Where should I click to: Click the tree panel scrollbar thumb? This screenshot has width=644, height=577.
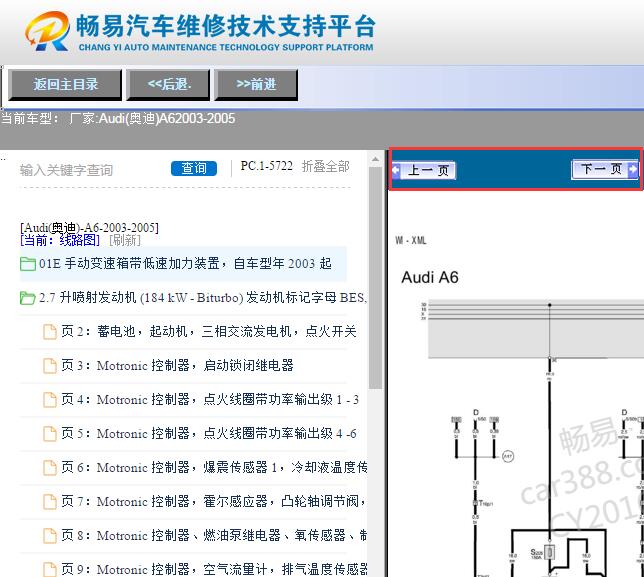(x=375, y=278)
